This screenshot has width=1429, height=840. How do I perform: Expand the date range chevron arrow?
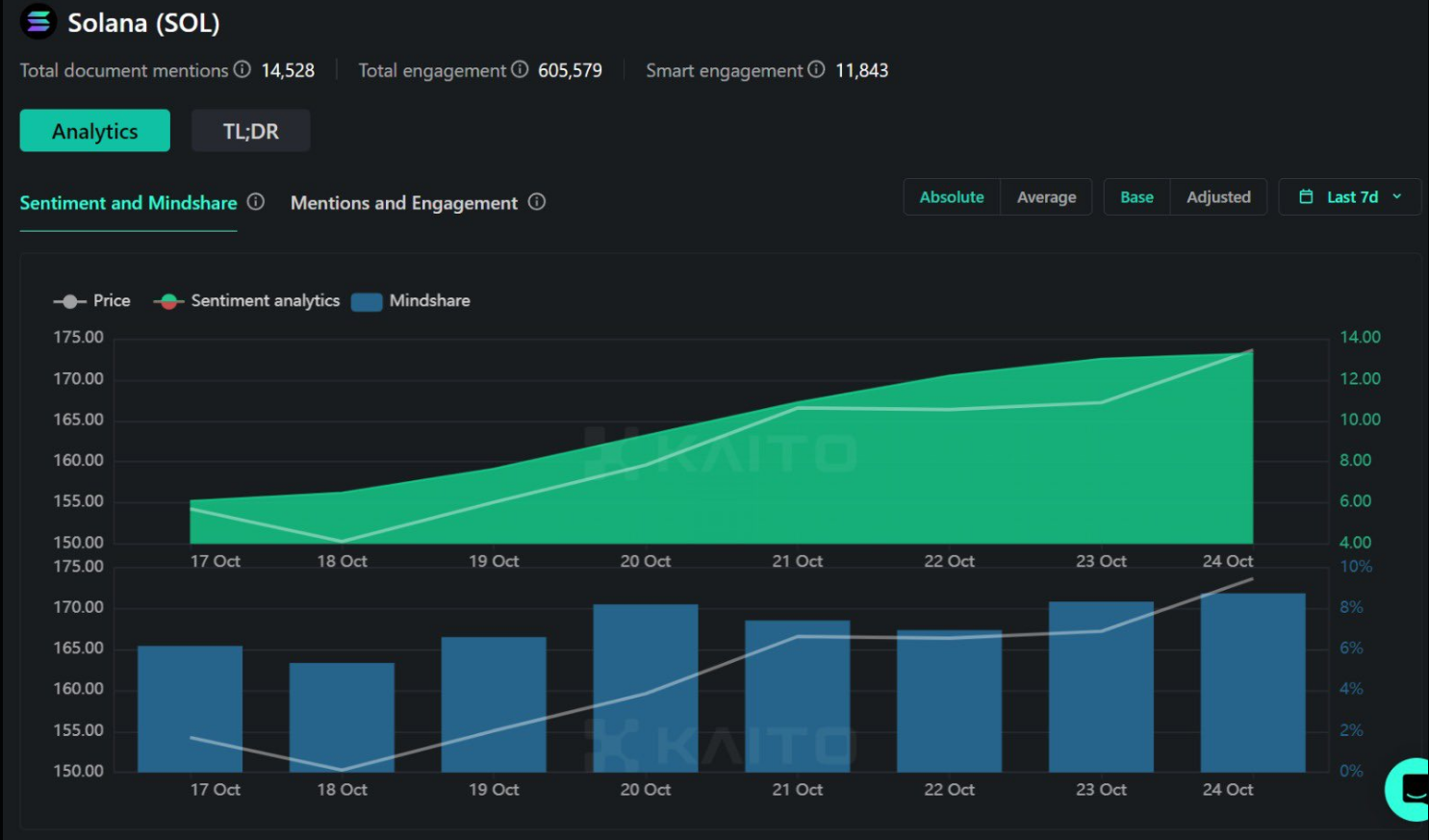[x=1397, y=197]
